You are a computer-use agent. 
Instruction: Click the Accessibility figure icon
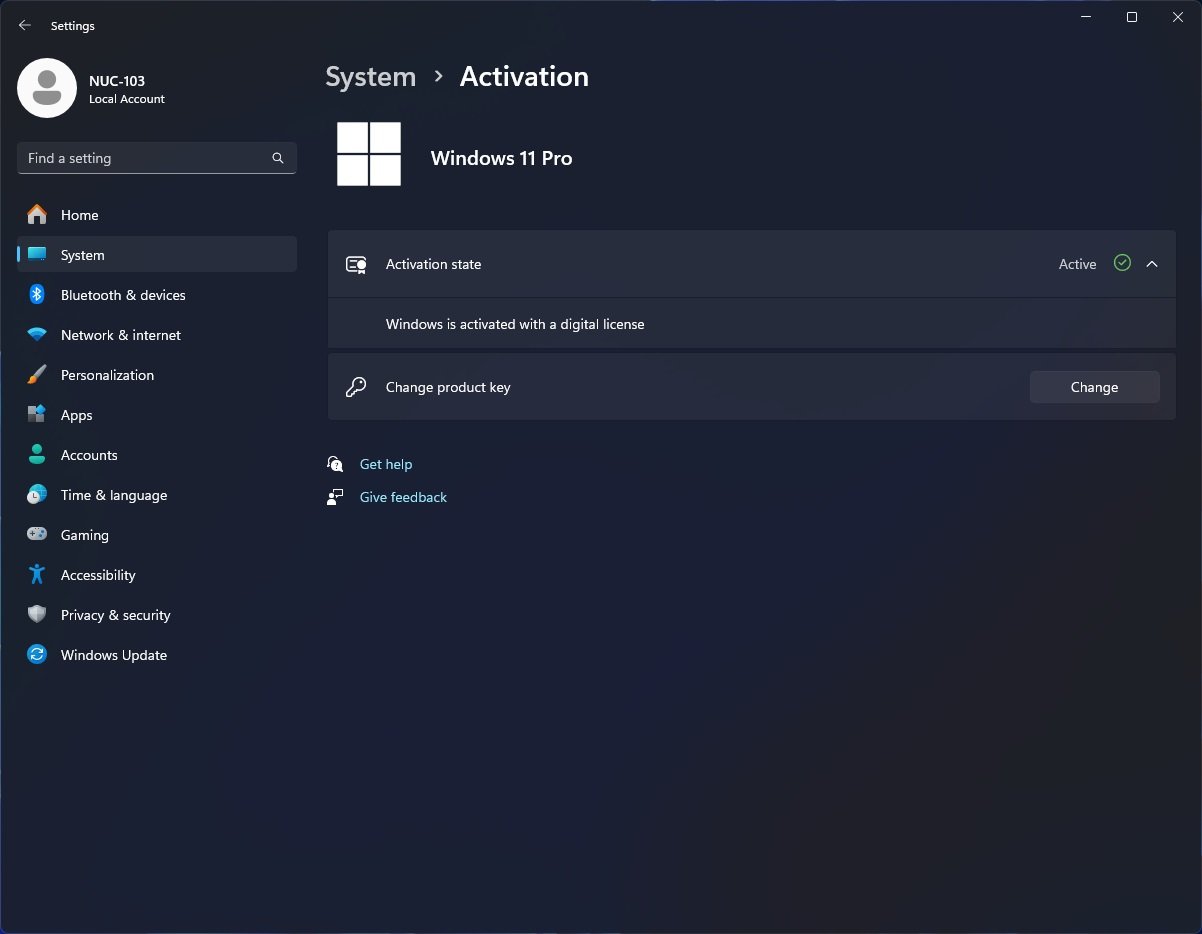[x=37, y=575]
